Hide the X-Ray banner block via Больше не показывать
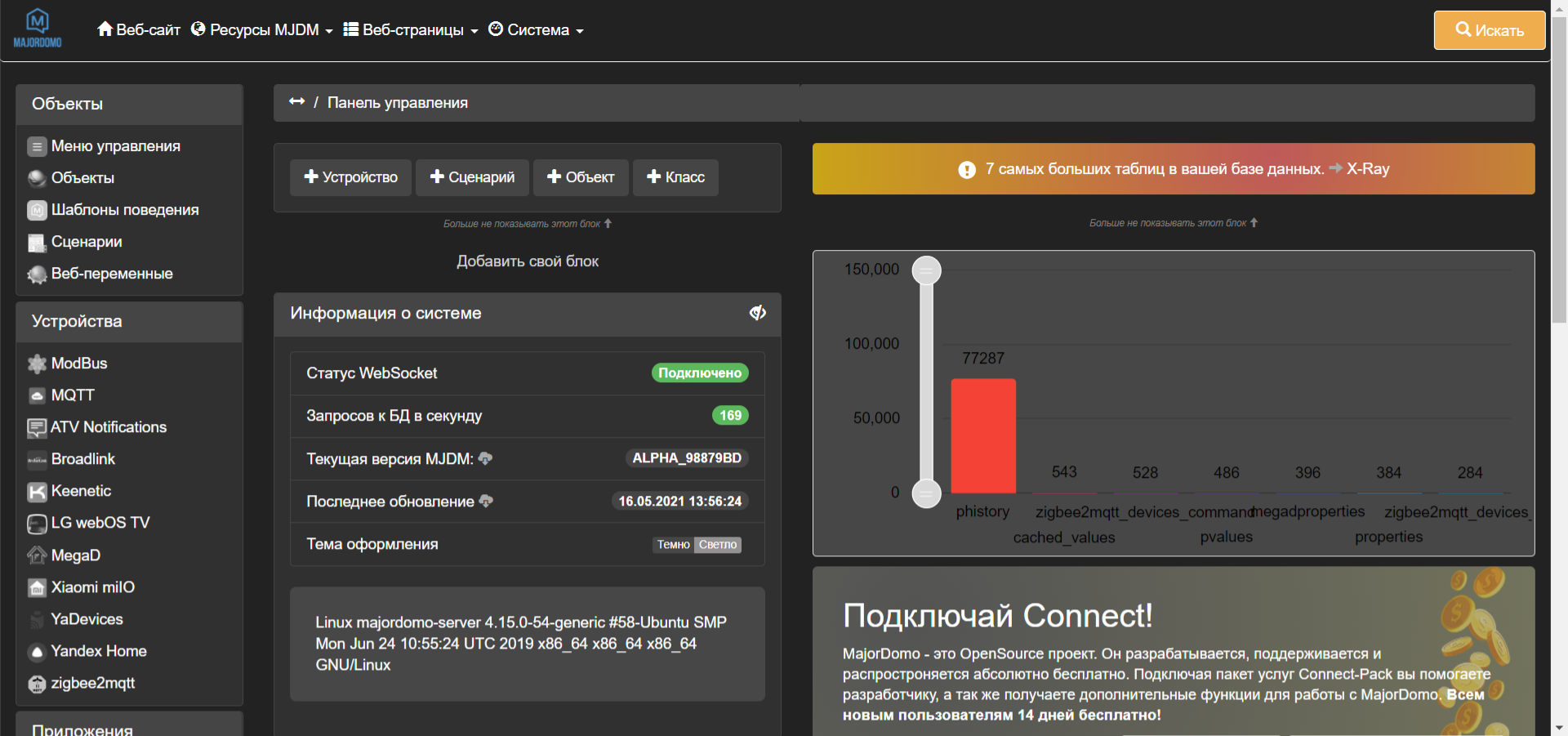This screenshot has height=736, width=1568. pyautogui.click(x=1174, y=223)
